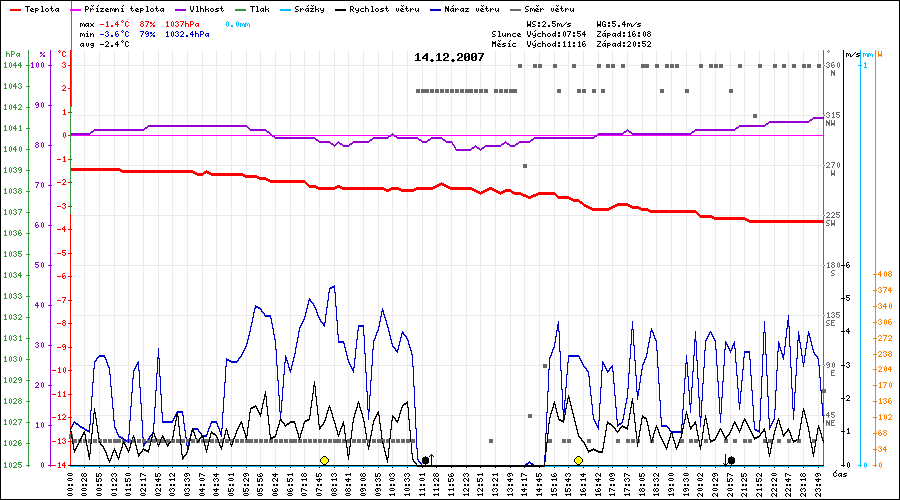Click the 11:01 time axis label
This screenshot has height=500, width=900.
point(422,485)
